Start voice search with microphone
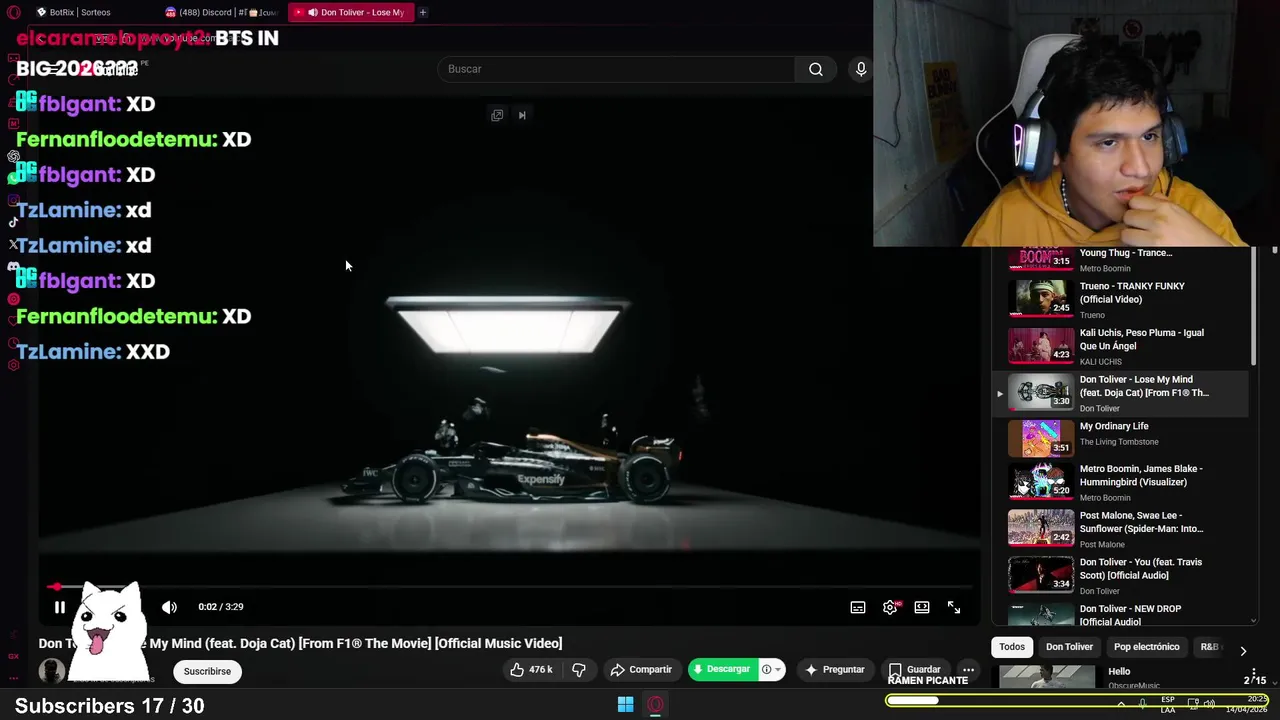Screen dimensions: 1280x720 pos(861,69)
